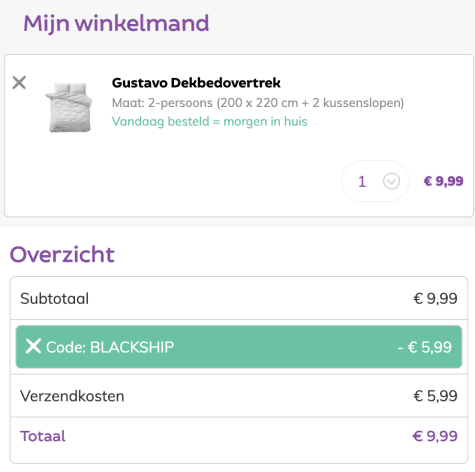Click the Overzicht heading
The width and height of the screenshot is (475, 472).
[x=62, y=254]
